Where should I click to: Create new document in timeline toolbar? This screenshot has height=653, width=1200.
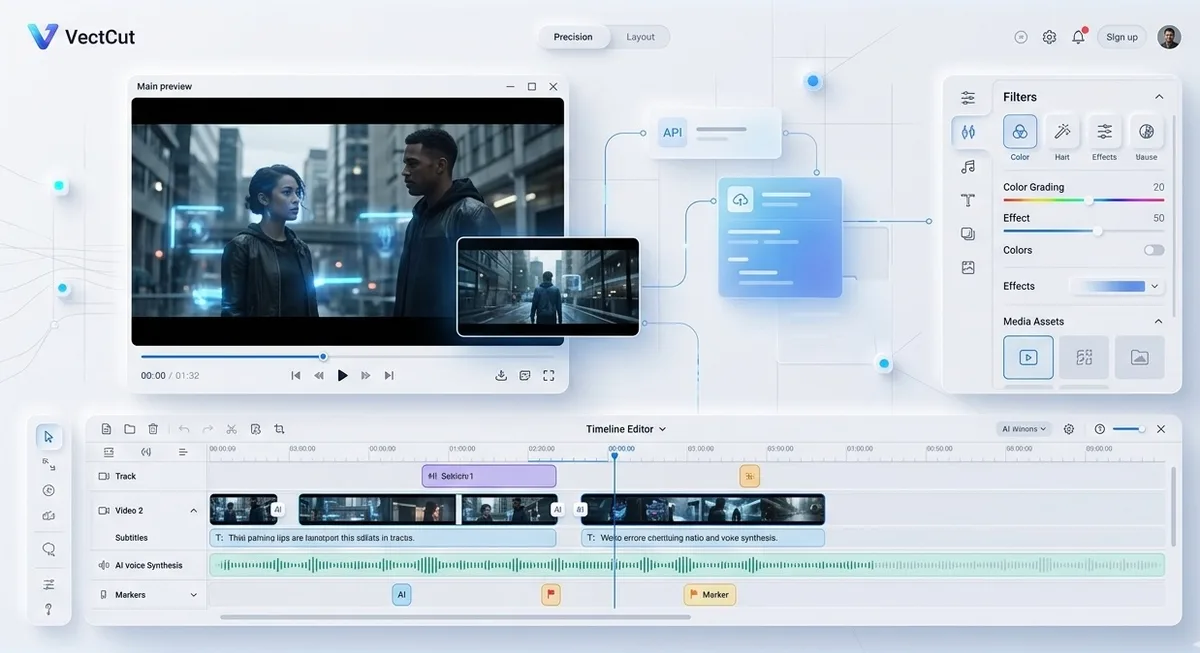pyautogui.click(x=106, y=429)
